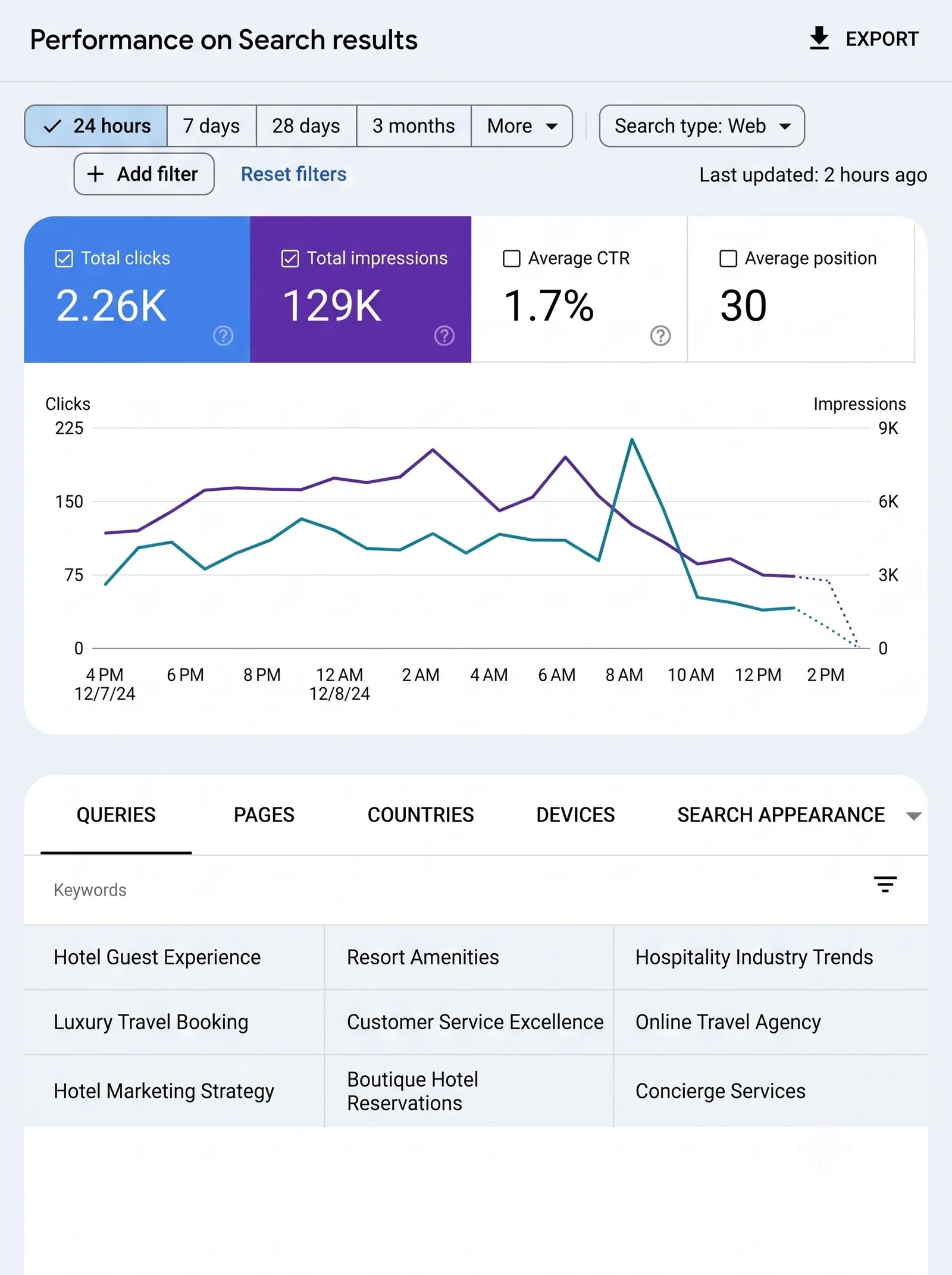Click the Last updated: 2 hours ago text
Screen dimensions: 952x1275
[813, 175]
